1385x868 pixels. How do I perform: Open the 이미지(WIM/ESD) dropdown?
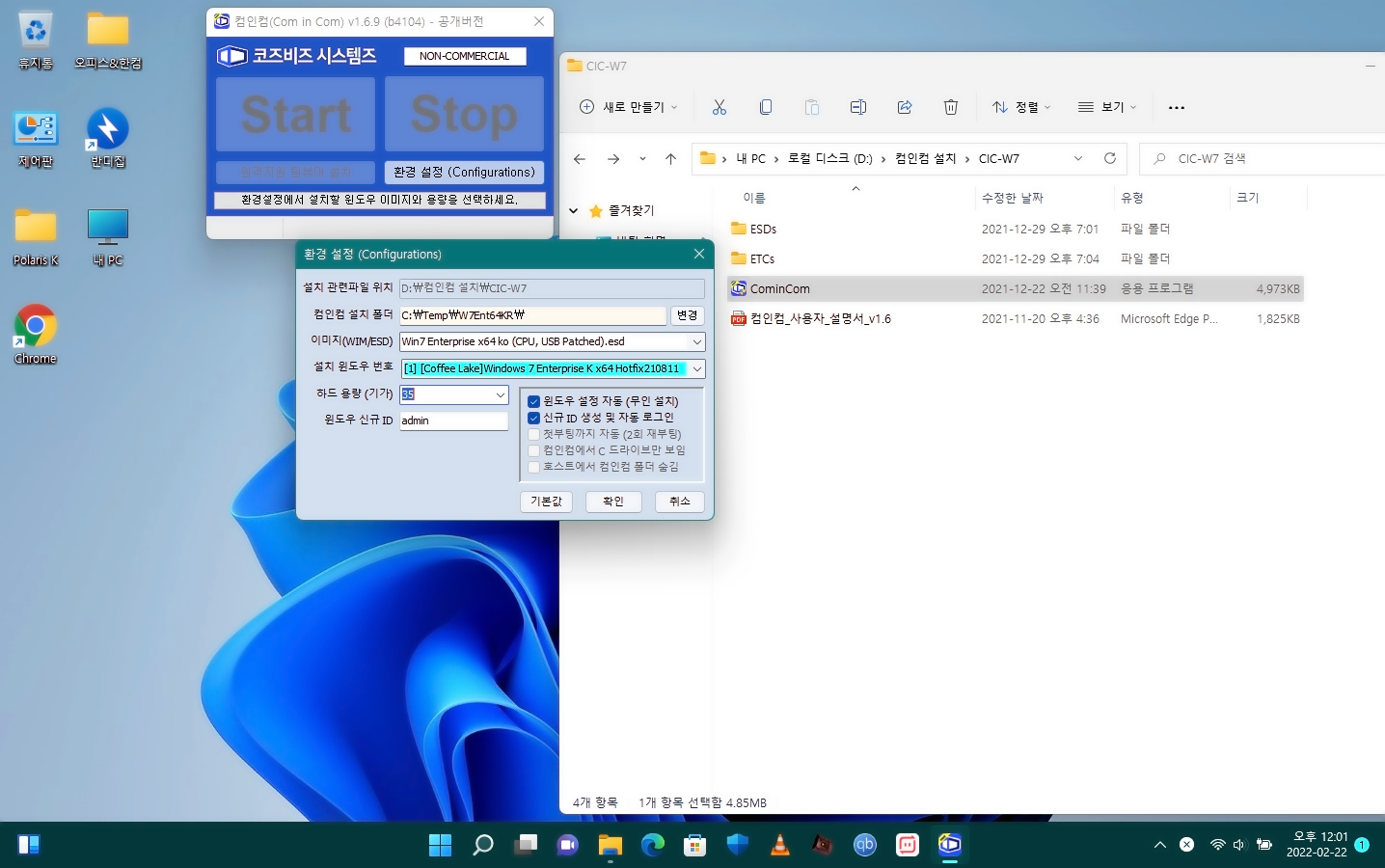(x=696, y=341)
